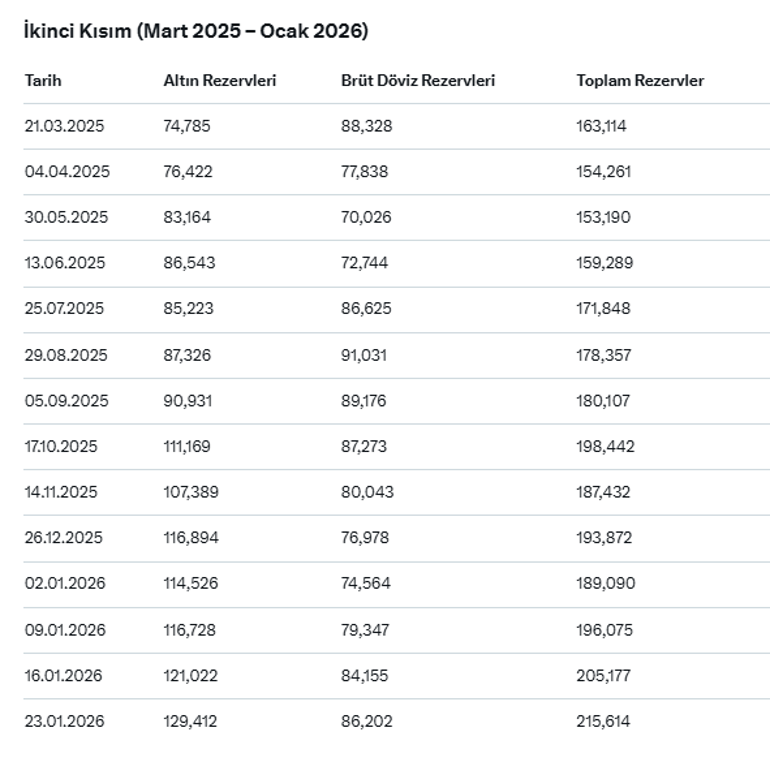Click the 'İkinci Kısım (Mart 2025 – Ocak 2026)' heading

196,31
